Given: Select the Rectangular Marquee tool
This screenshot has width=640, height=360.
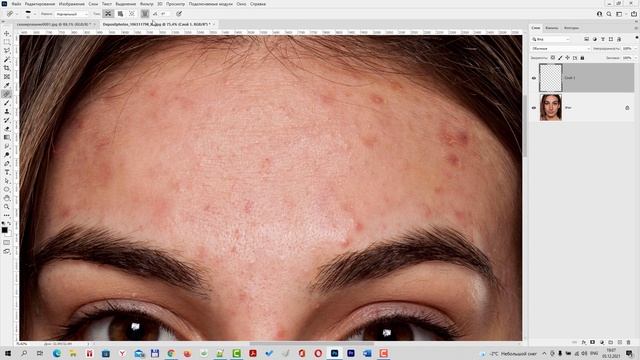Looking at the screenshot, I should pyautogui.click(x=7, y=42).
